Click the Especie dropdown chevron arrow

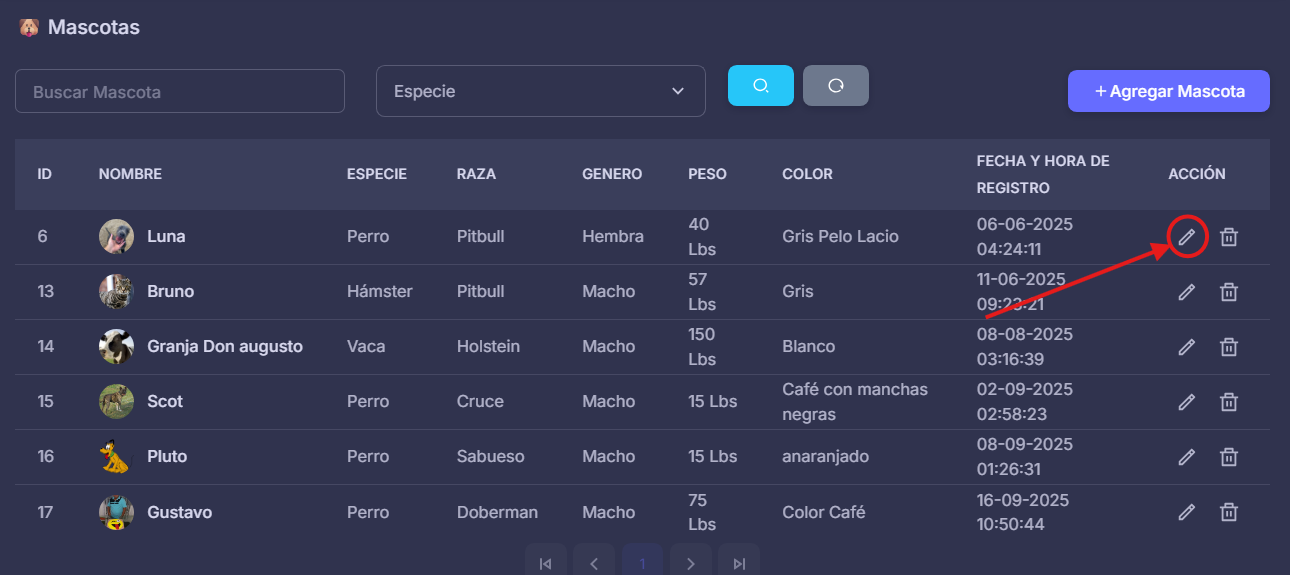tap(678, 91)
